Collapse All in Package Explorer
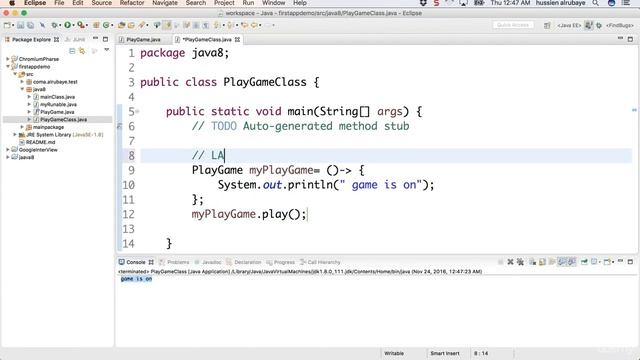This screenshot has width=640, height=360. [x=72, y=51]
